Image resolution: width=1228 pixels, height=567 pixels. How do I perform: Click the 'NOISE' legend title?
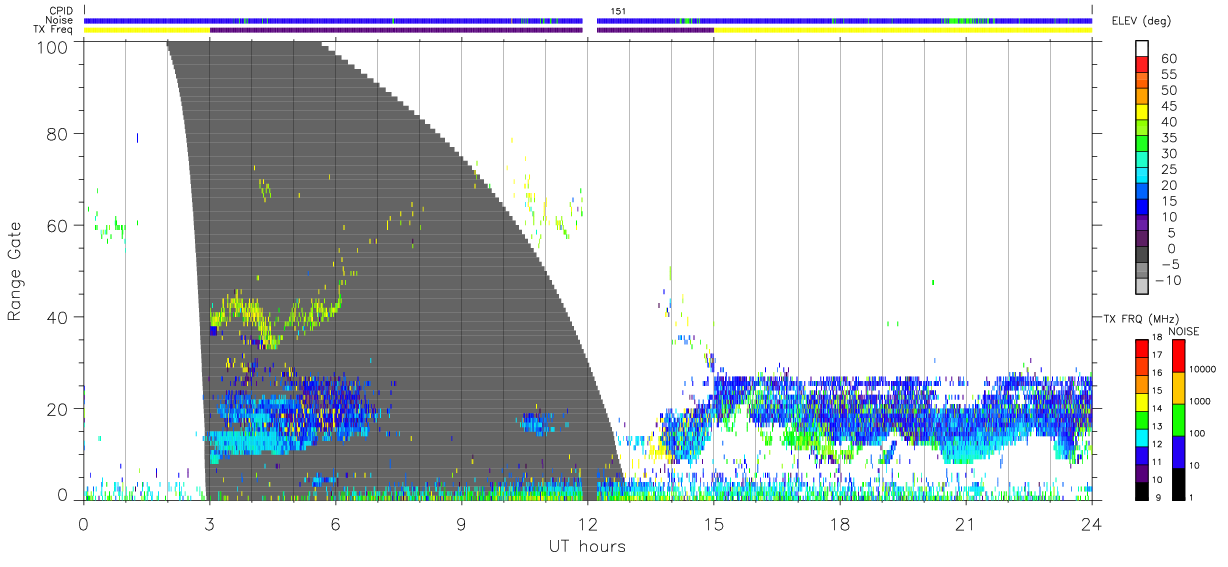(x=1183, y=331)
